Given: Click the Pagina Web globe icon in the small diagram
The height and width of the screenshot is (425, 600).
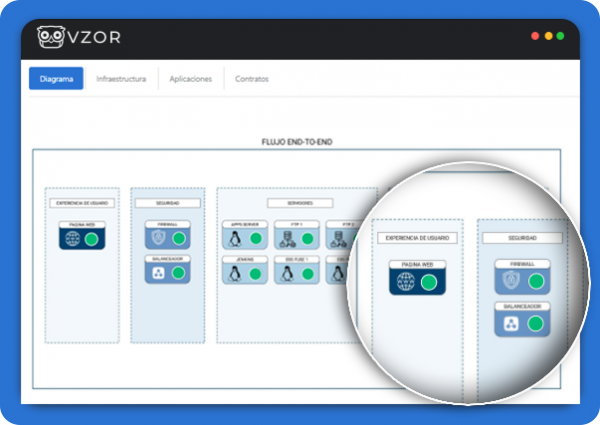Looking at the screenshot, I should click(73, 241).
